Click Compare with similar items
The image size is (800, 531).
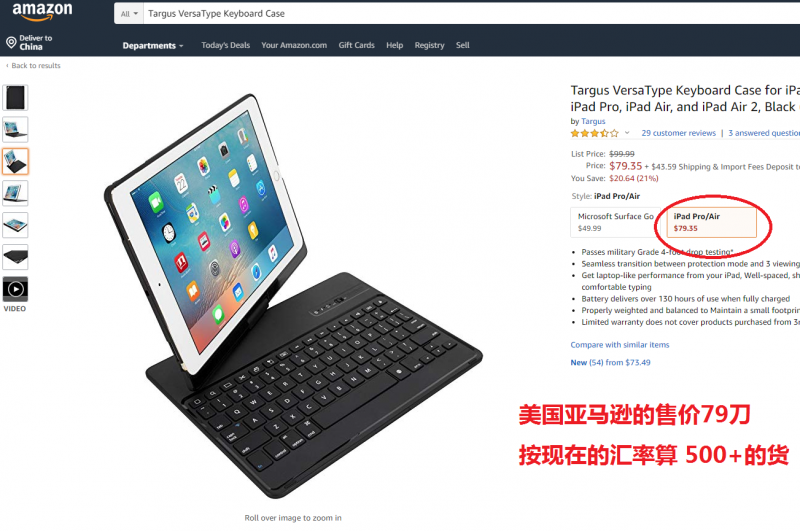coord(620,345)
